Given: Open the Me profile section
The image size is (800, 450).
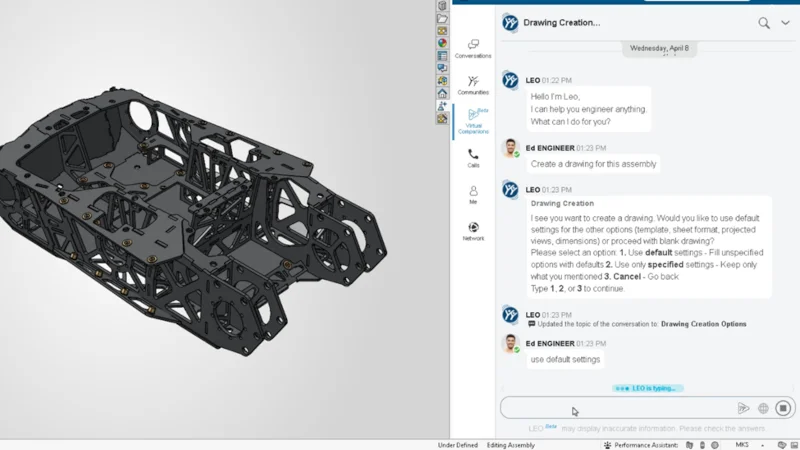Looking at the screenshot, I should (473, 194).
